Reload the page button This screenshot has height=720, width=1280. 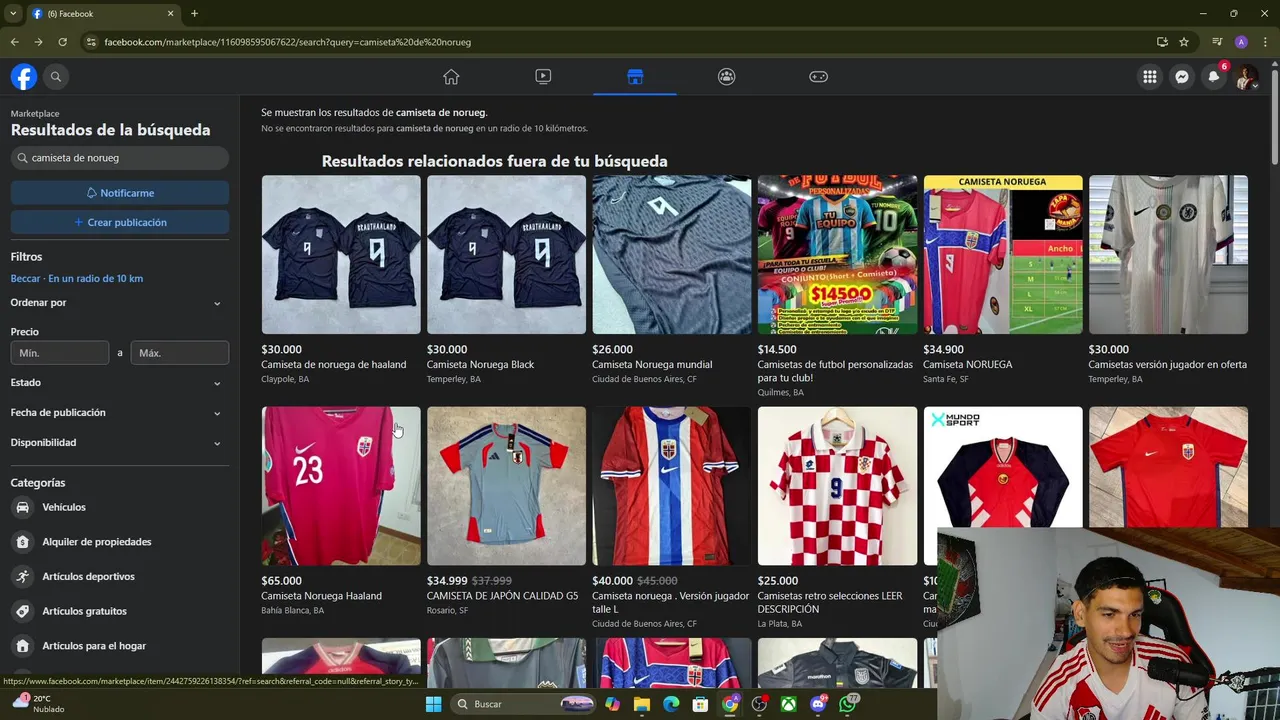[62, 42]
